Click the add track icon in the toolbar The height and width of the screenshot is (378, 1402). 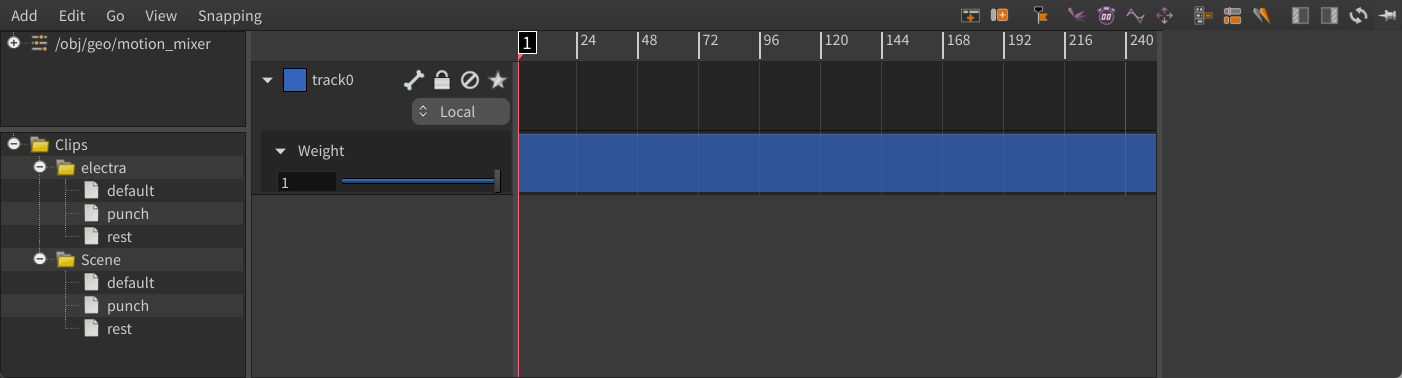pyautogui.click(x=970, y=15)
